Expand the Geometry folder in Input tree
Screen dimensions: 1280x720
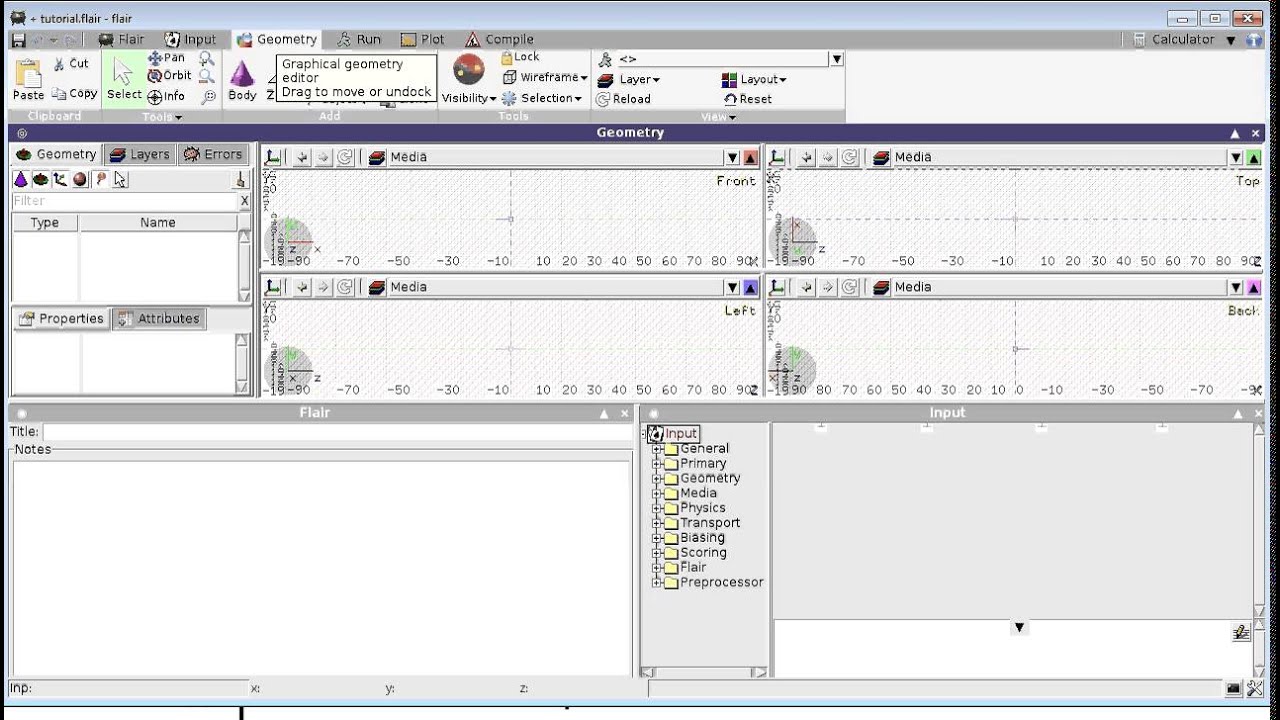657,478
